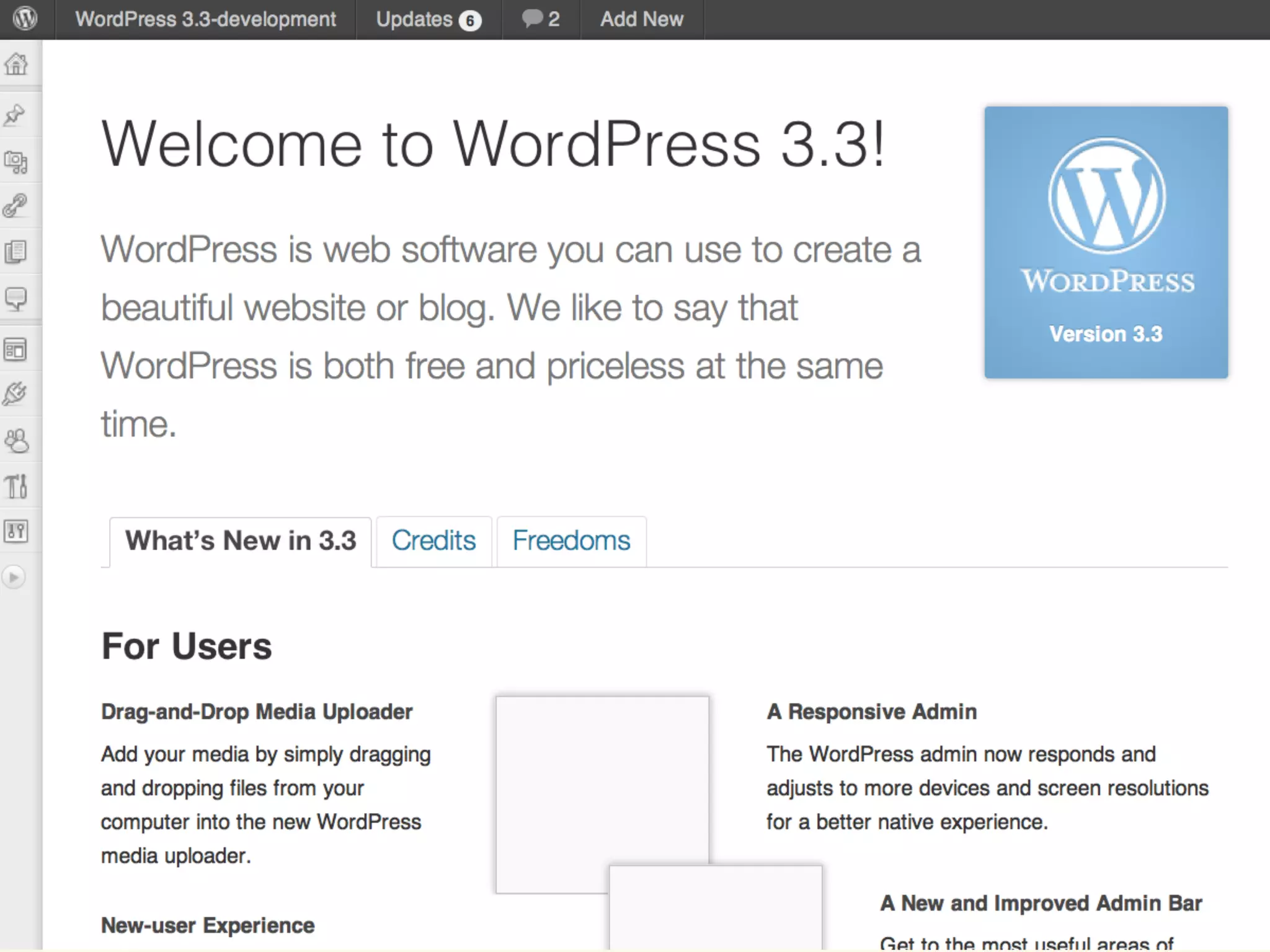
Task: Open the Tools icon in sidebar
Action: tap(16, 486)
